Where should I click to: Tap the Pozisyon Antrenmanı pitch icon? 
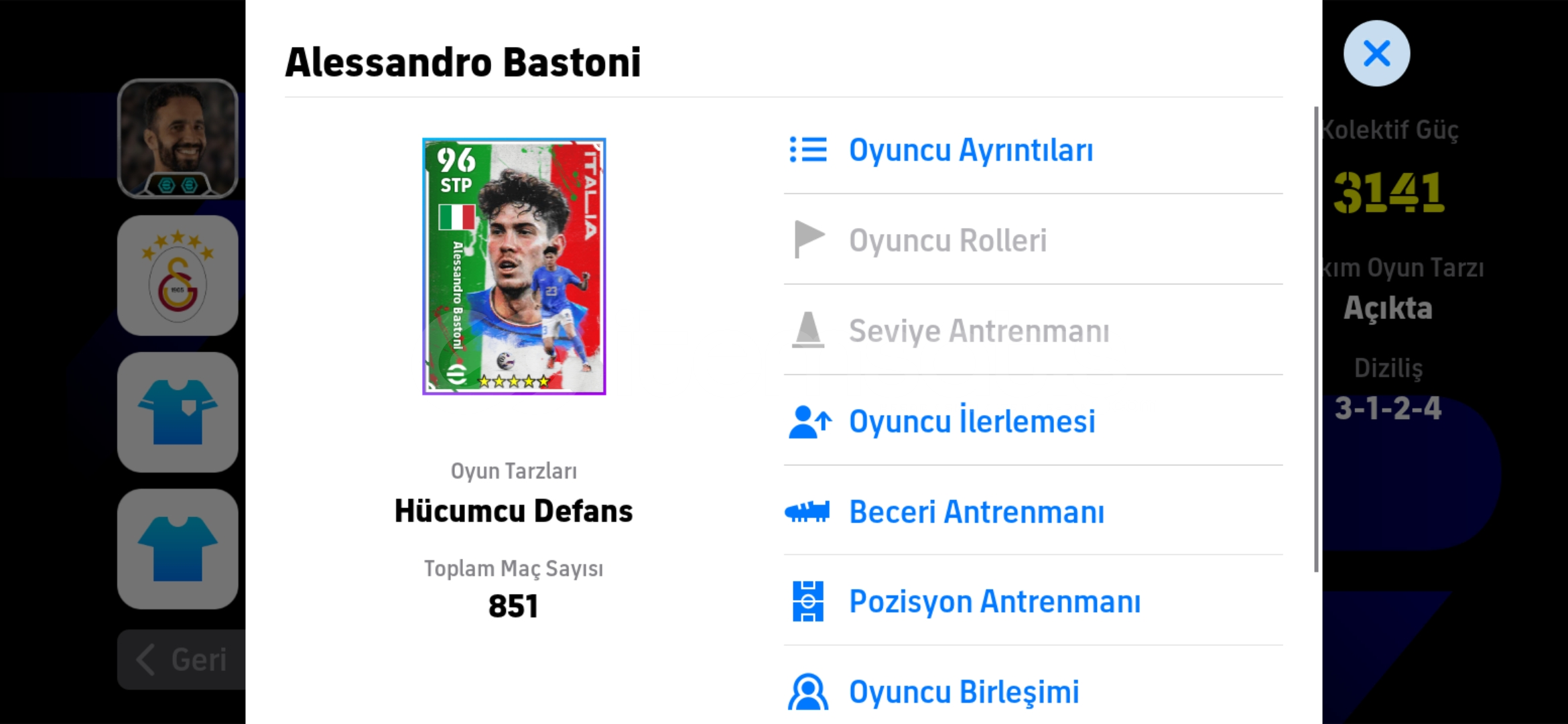click(808, 601)
